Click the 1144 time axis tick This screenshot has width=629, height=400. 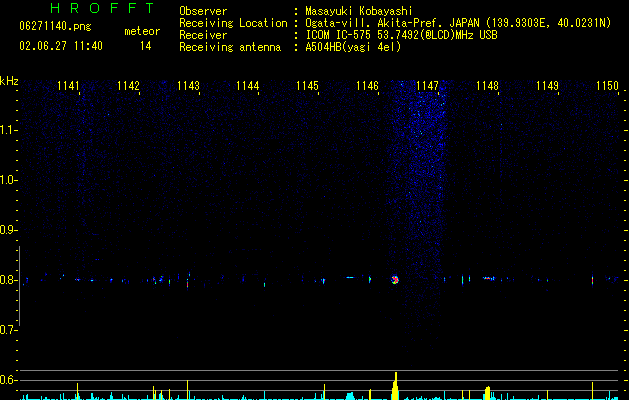pyautogui.click(x=248, y=86)
